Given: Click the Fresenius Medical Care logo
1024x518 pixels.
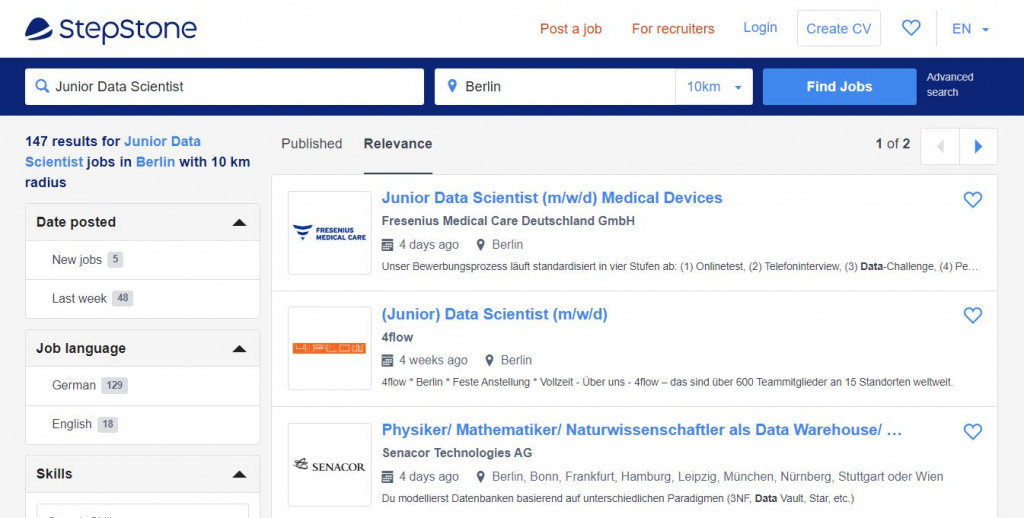Looking at the screenshot, I should 329,233.
